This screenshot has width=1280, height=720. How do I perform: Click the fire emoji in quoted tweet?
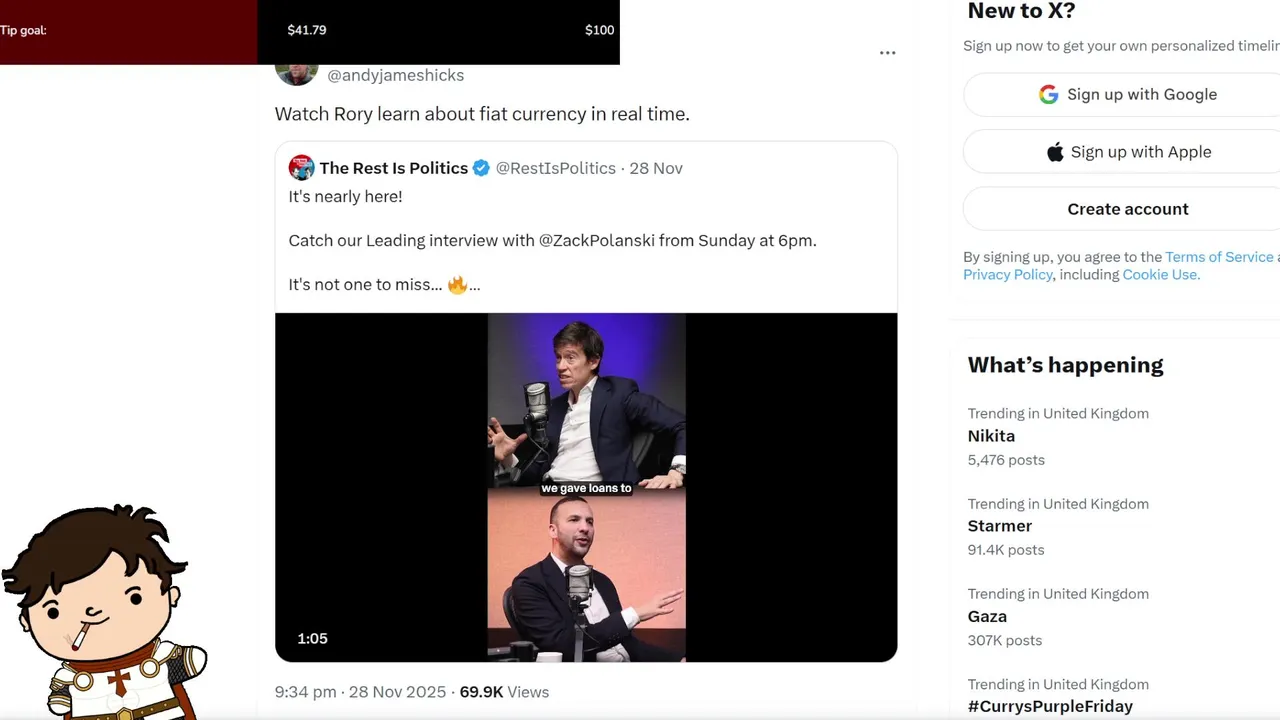pyautogui.click(x=457, y=285)
